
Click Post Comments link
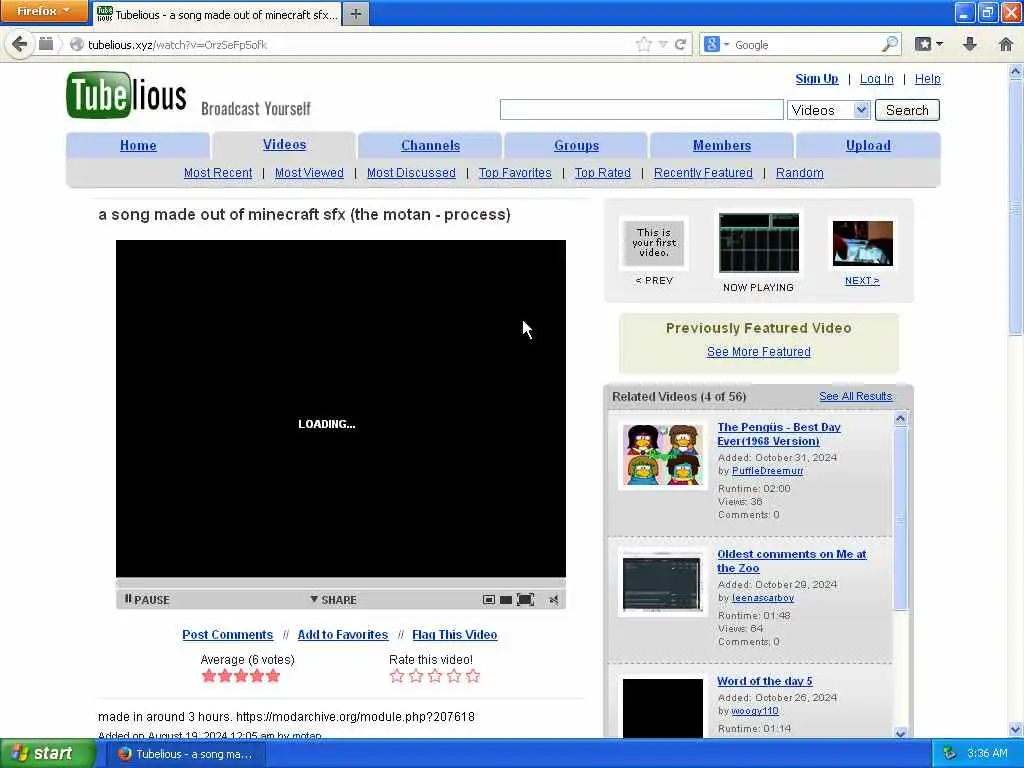tap(227, 635)
